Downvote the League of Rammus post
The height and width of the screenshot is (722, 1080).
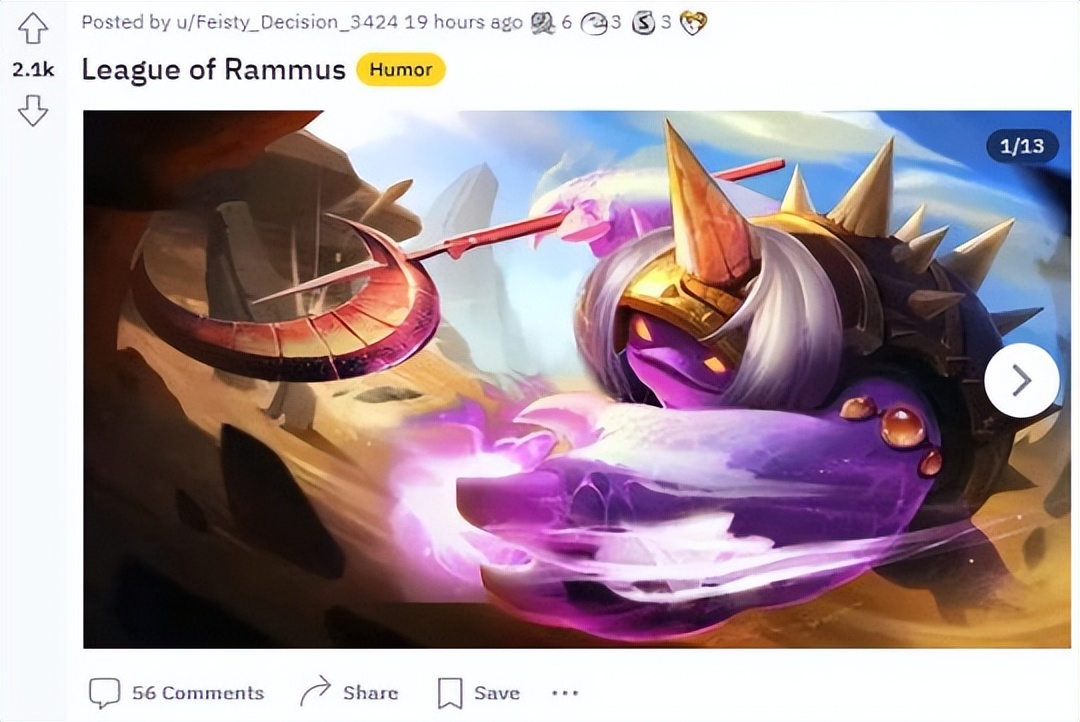(x=32, y=110)
